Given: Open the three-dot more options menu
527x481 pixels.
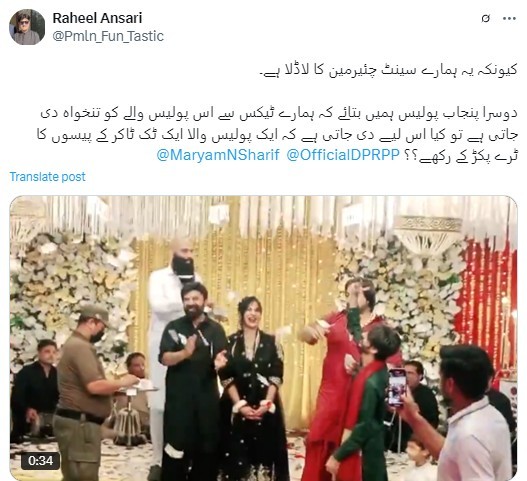Looking at the screenshot, I should pos(509,19).
